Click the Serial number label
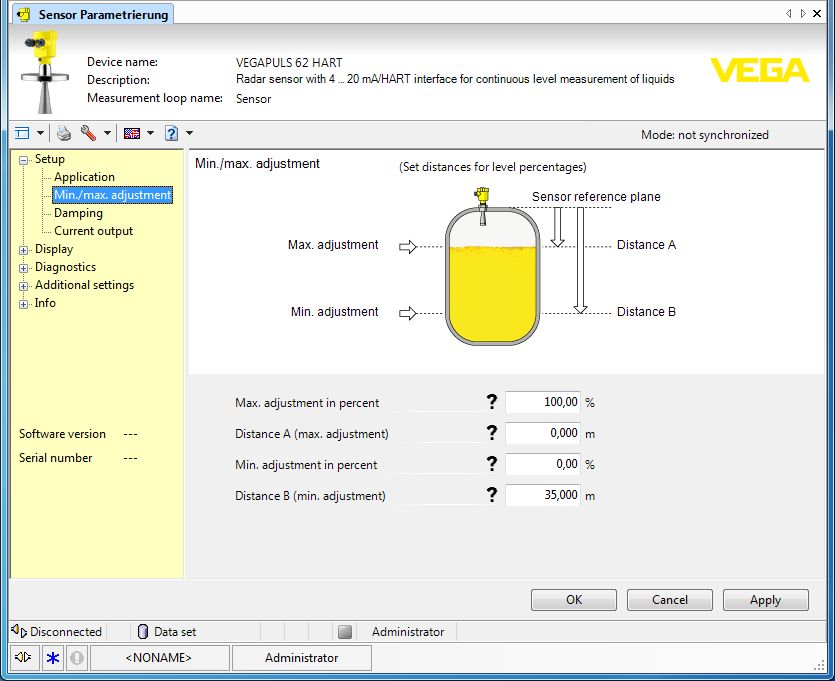This screenshot has height=681, width=835. pyautogui.click(x=55, y=458)
